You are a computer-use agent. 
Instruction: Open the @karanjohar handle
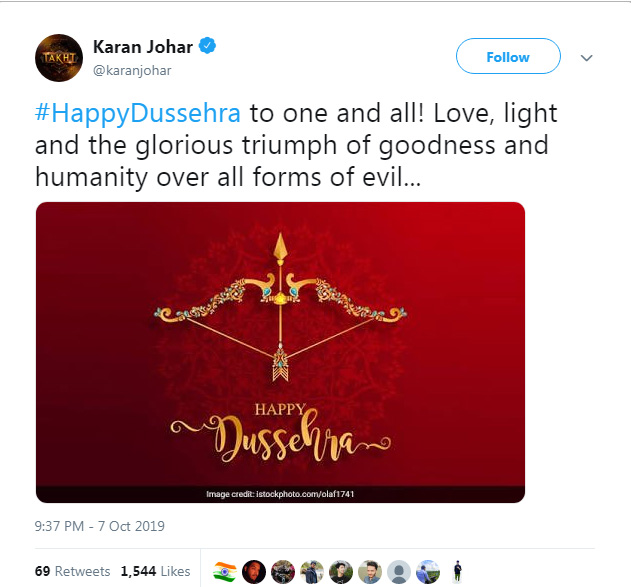coord(132,71)
